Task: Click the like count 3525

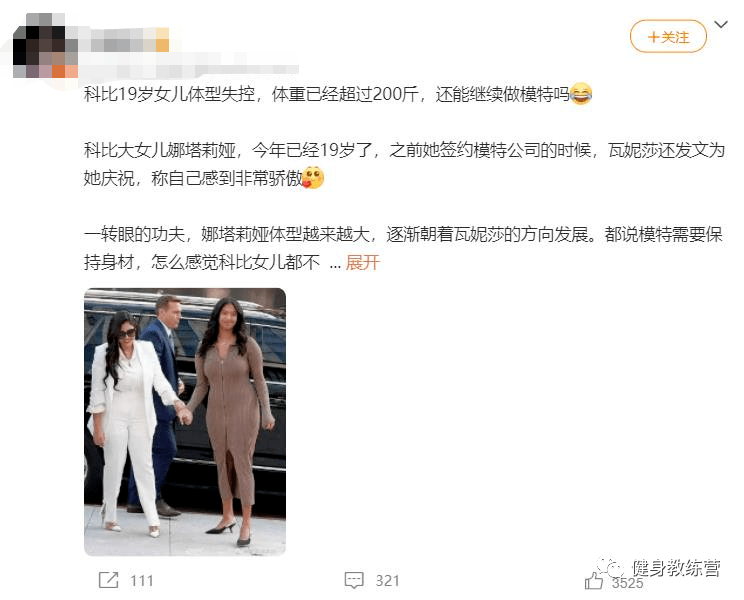Action: (627, 583)
